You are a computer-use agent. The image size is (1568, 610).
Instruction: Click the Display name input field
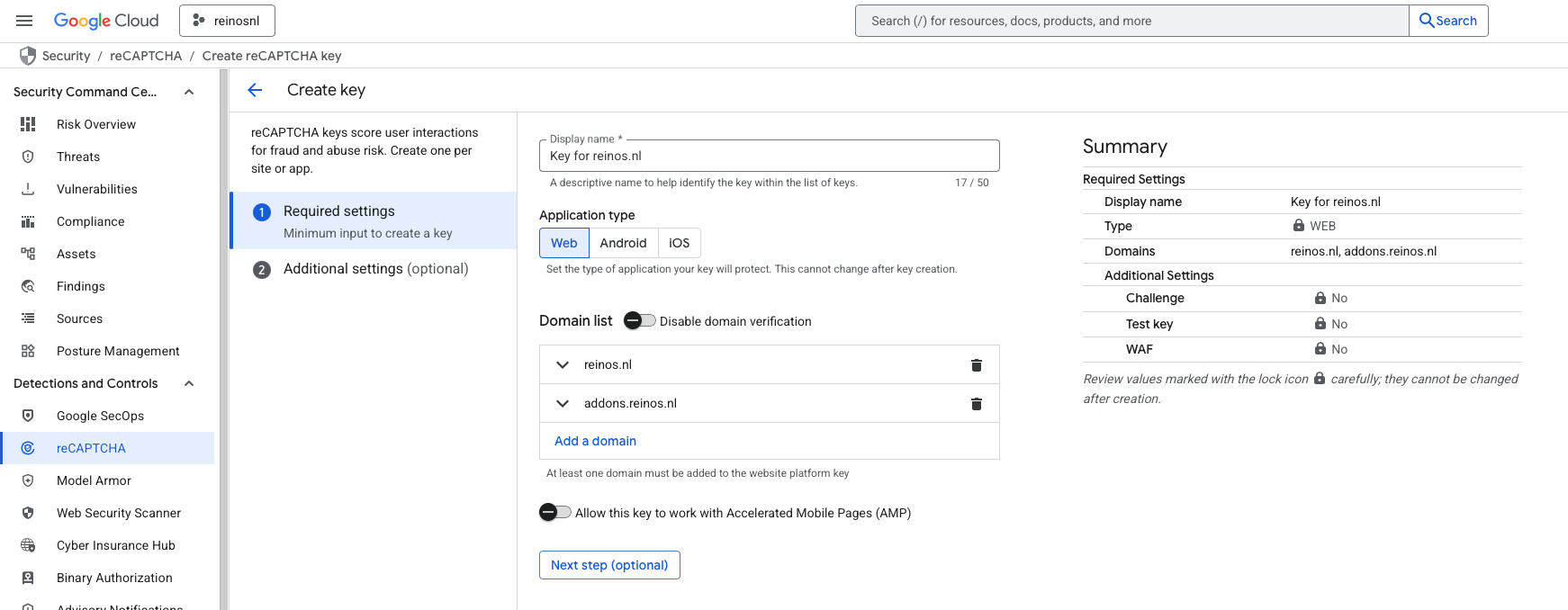769,156
